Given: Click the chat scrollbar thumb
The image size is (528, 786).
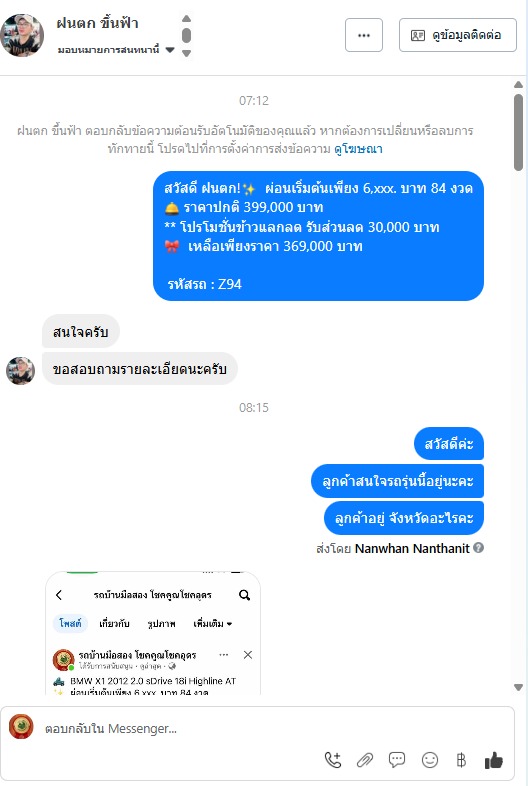Looking at the screenshot, I should coord(518,132).
